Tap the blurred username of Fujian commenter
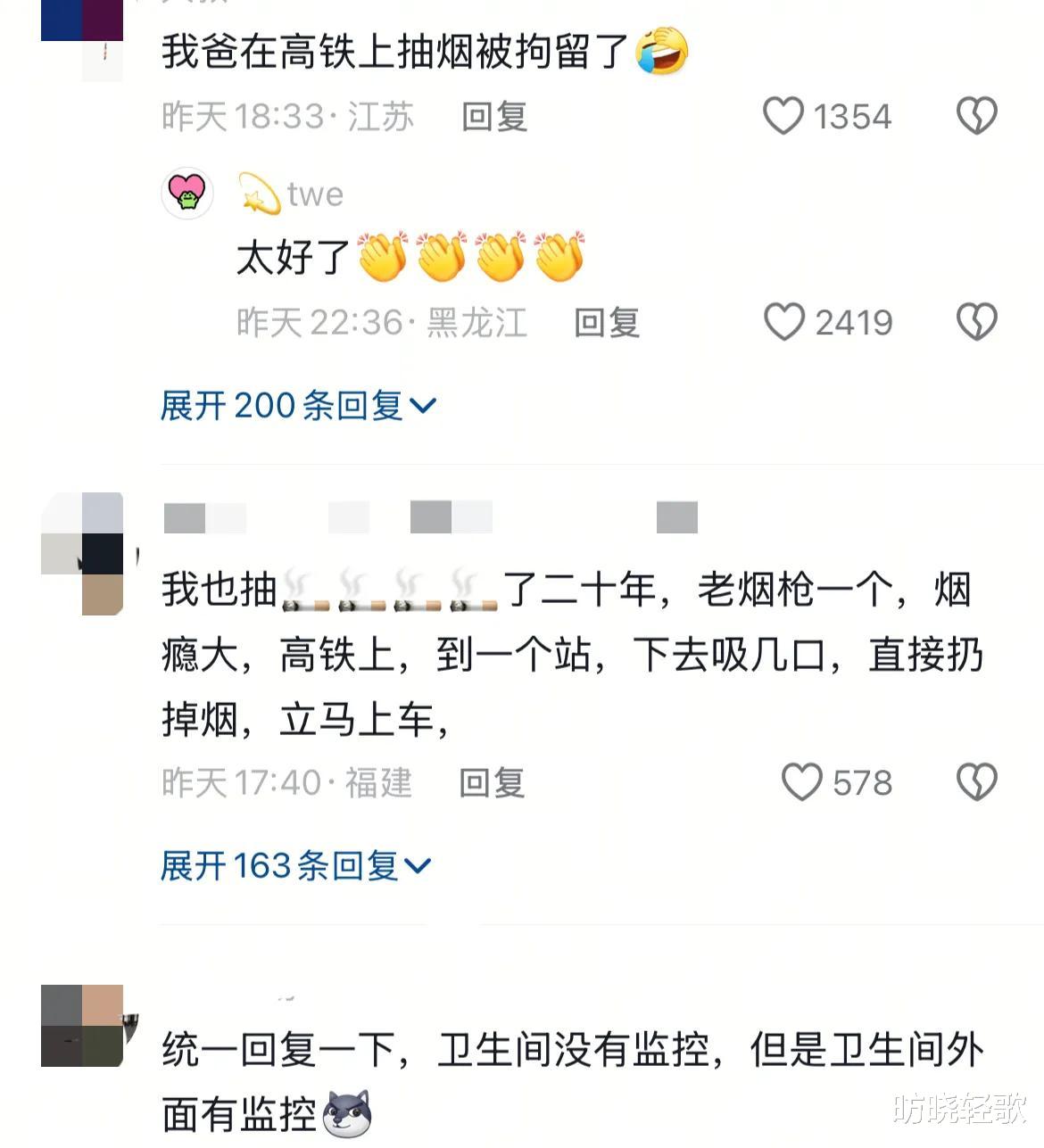The width and height of the screenshot is (1044, 1148). [x=431, y=517]
